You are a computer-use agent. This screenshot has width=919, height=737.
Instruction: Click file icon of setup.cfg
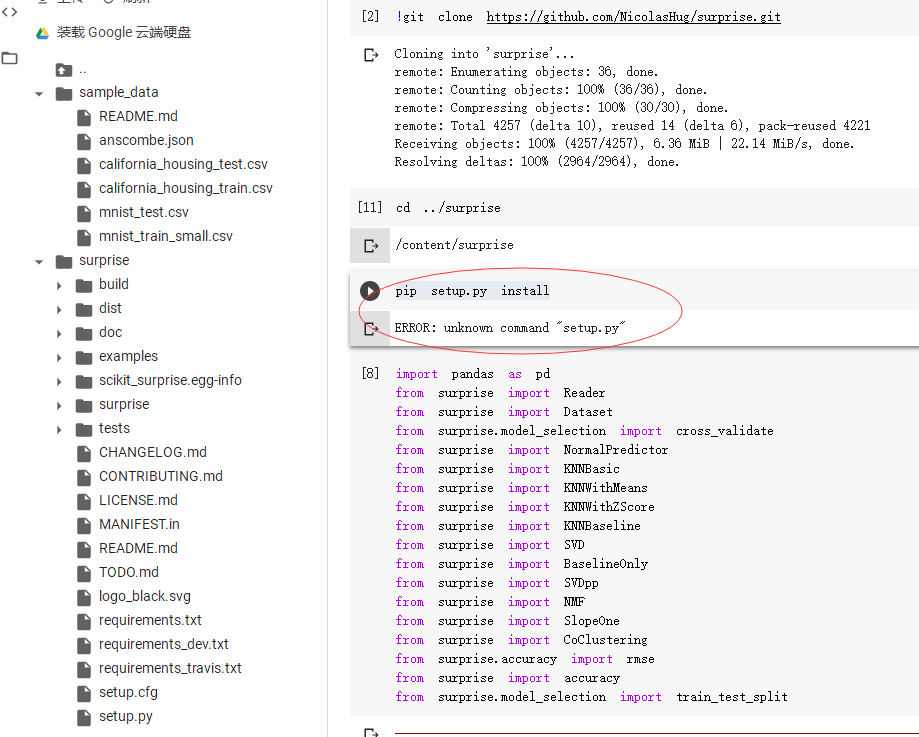coord(84,694)
